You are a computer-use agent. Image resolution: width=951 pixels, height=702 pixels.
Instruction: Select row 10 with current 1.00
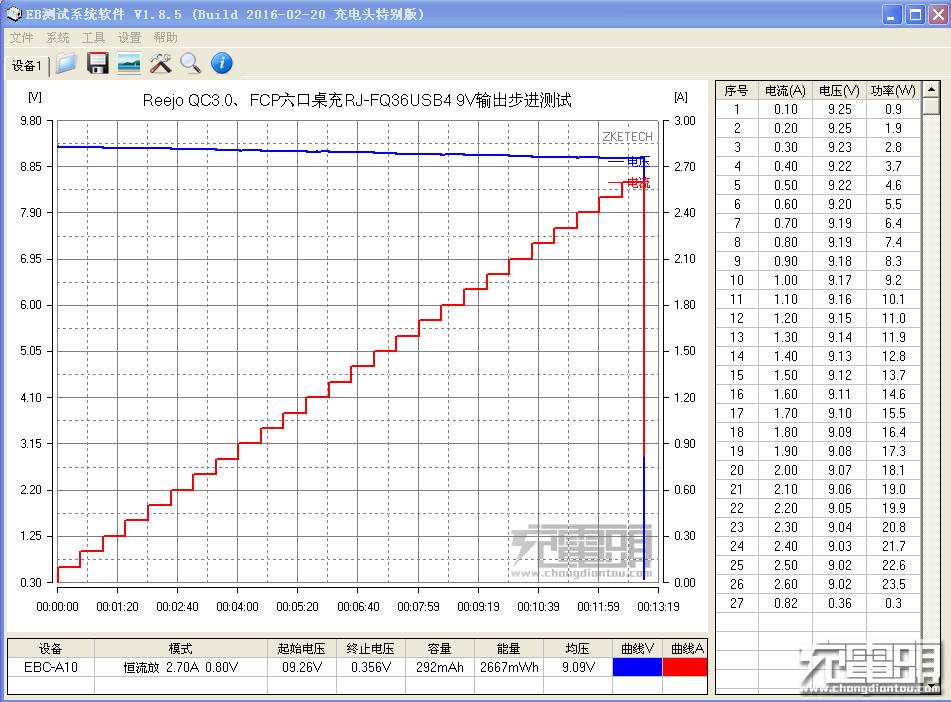pos(818,280)
